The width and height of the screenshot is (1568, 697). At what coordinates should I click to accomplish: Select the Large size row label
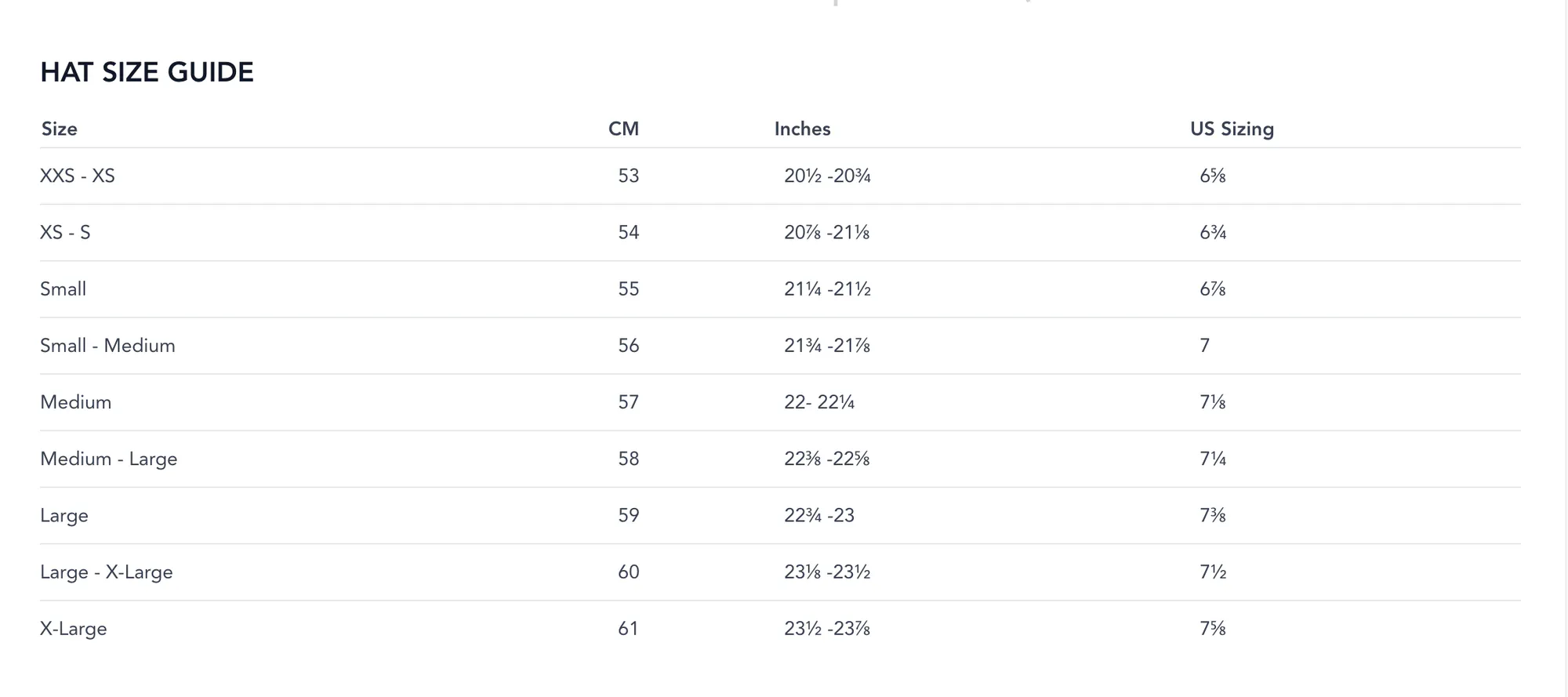[x=64, y=515]
